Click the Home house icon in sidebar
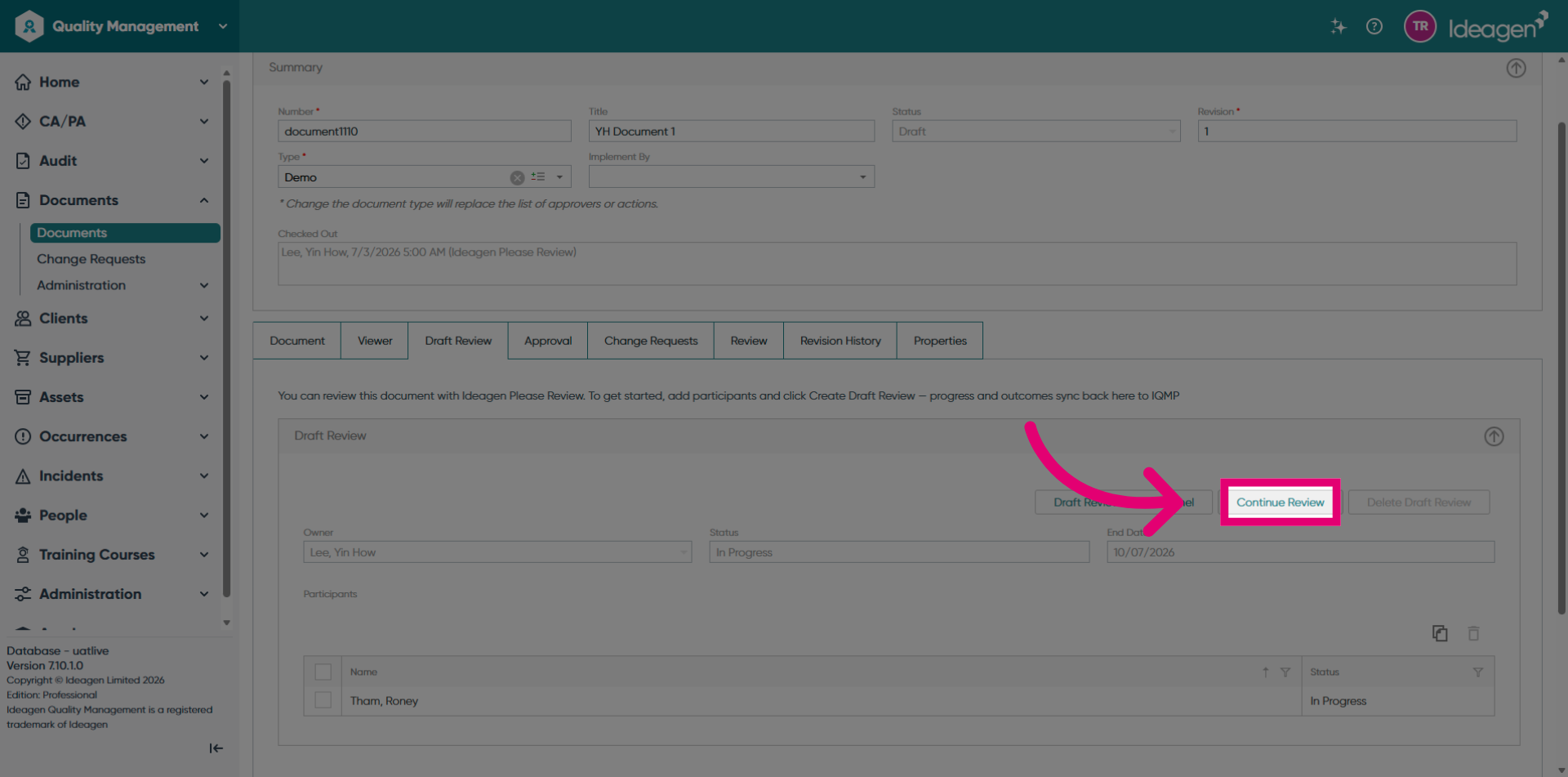Image resolution: width=1568 pixels, height=777 pixels. (23, 82)
